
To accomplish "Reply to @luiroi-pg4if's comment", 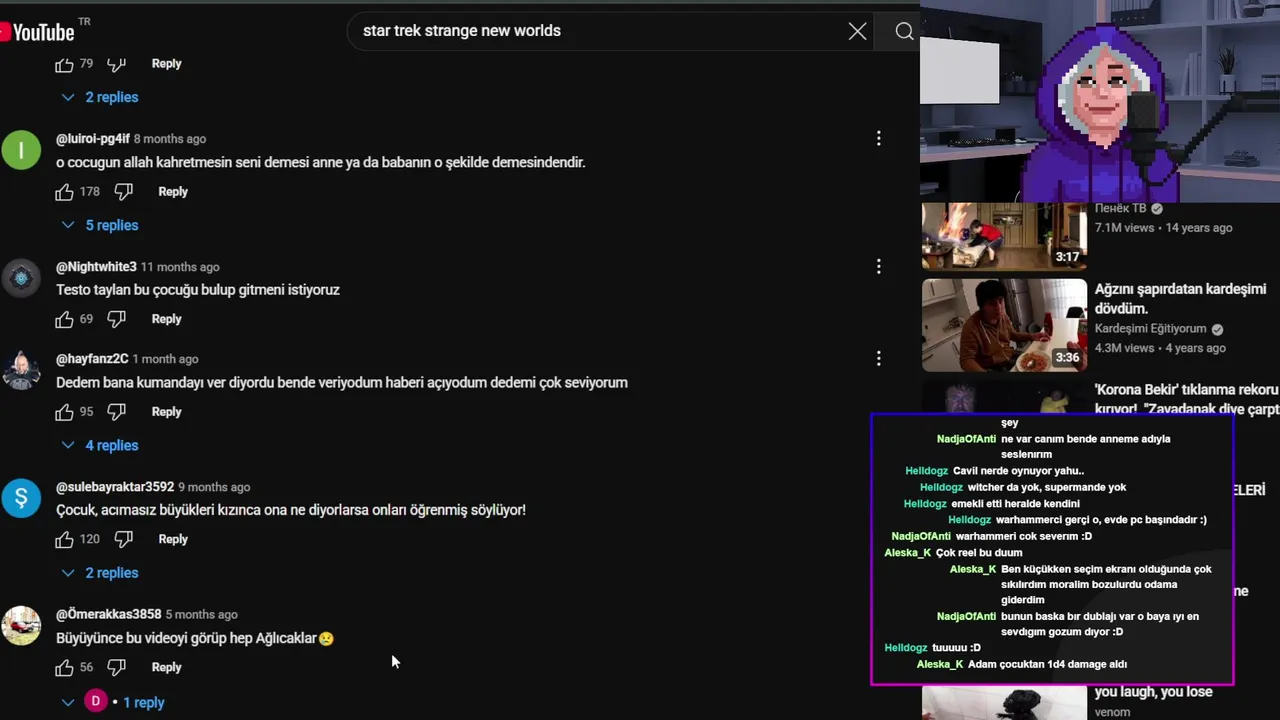I will (x=173, y=192).
